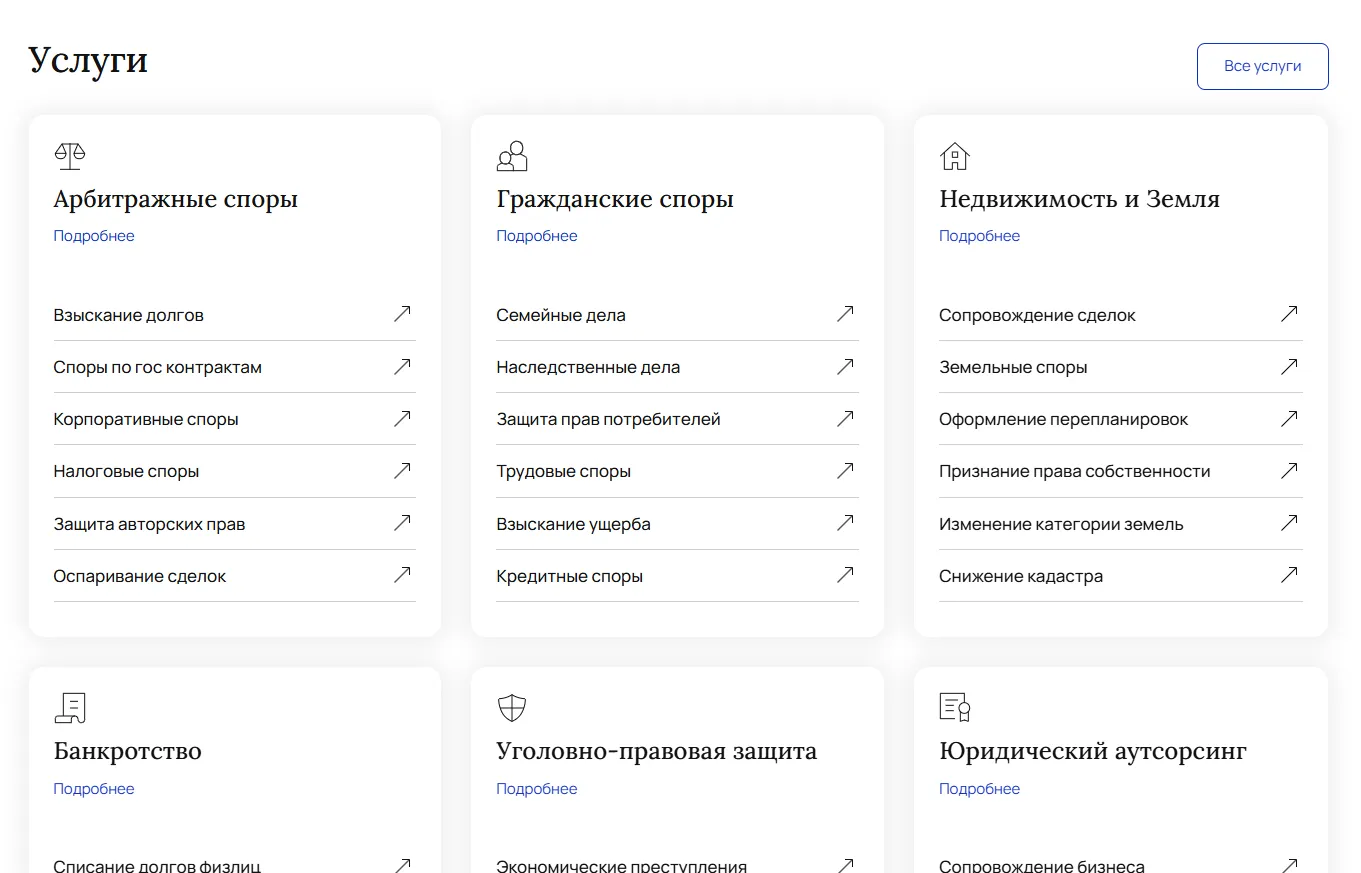
Task: Click the house icon above Недвижимость и Земля
Action: pyautogui.click(x=955, y=156)
